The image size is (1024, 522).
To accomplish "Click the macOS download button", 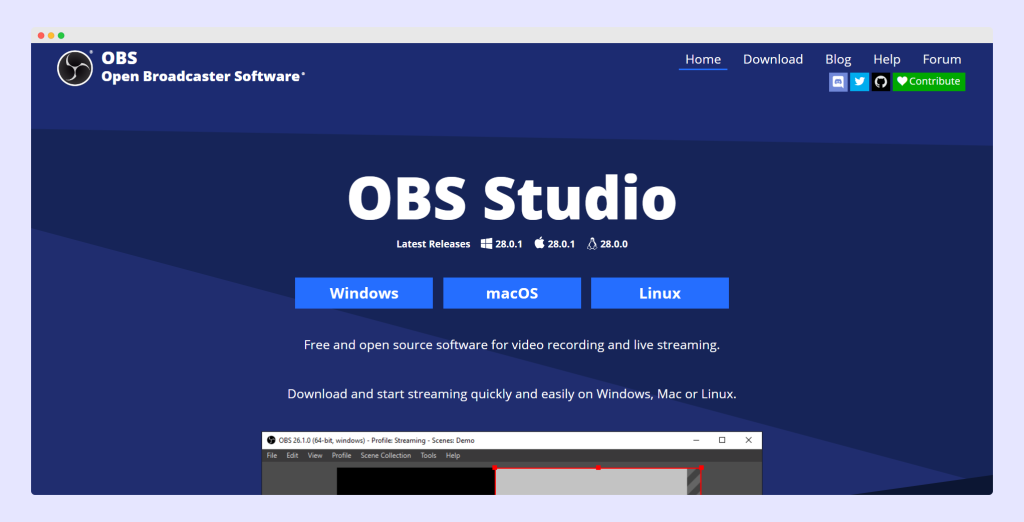I will 512,293.
